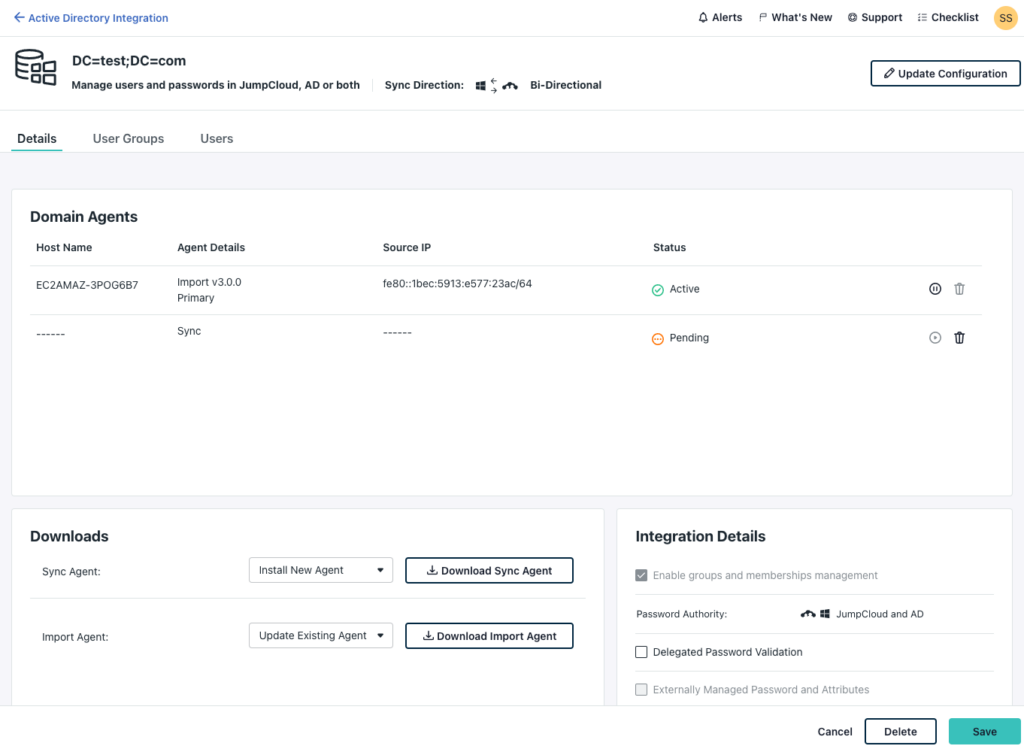Switch to the User Groups tab
The height and width of the screenshot is (755, 1024).
(128, 139)
